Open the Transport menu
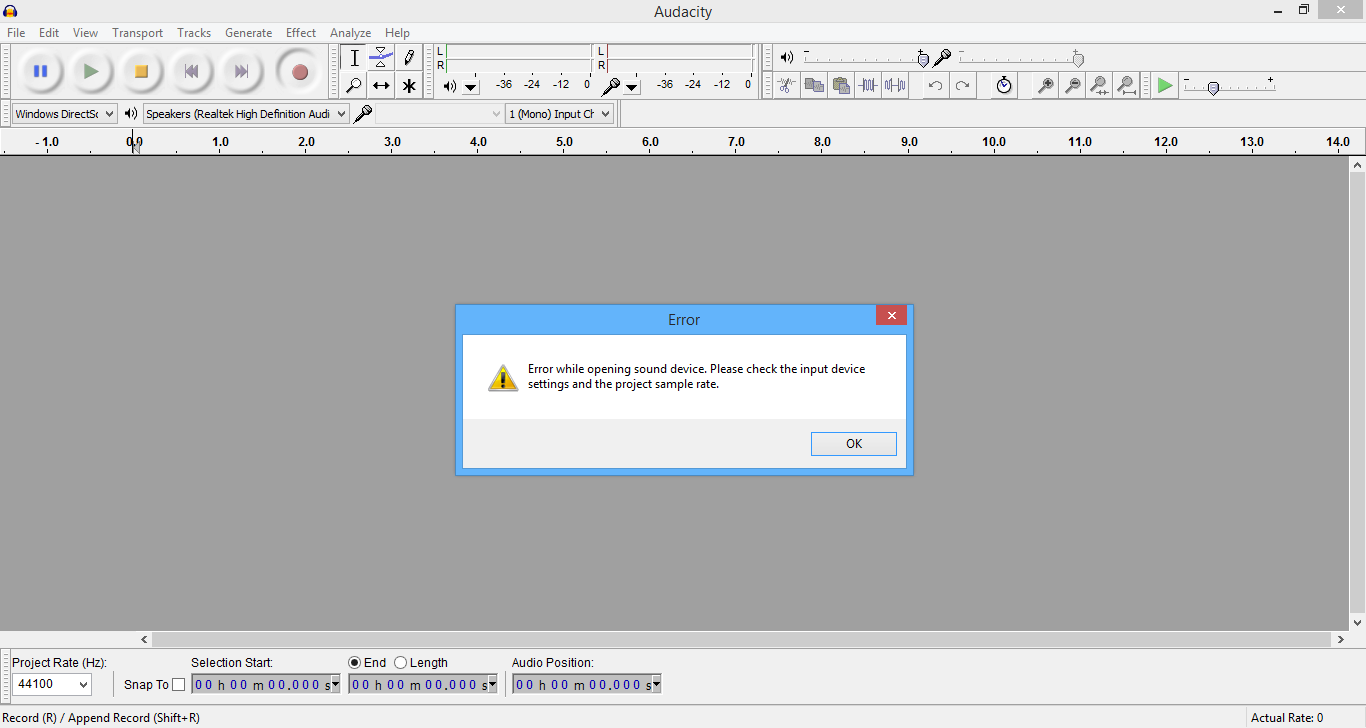 137,33
